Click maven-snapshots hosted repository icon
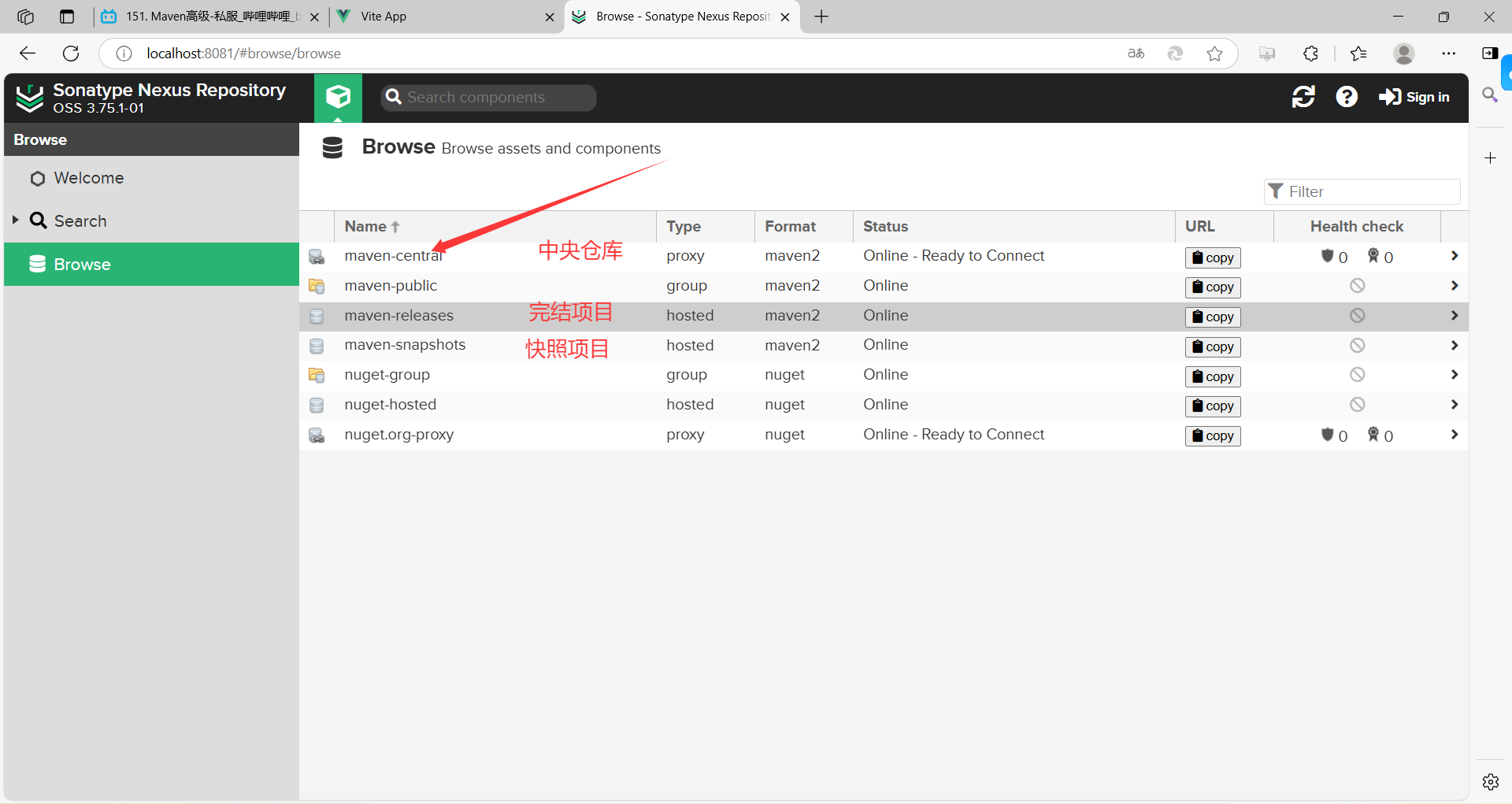This screenshot has height=804, width=1512. pos(317,346)
